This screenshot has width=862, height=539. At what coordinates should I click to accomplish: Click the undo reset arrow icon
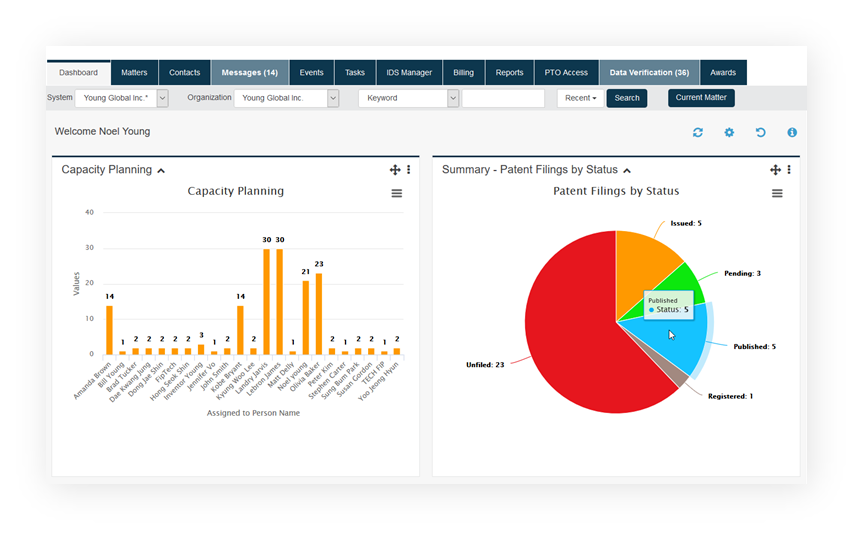[760, 132]
